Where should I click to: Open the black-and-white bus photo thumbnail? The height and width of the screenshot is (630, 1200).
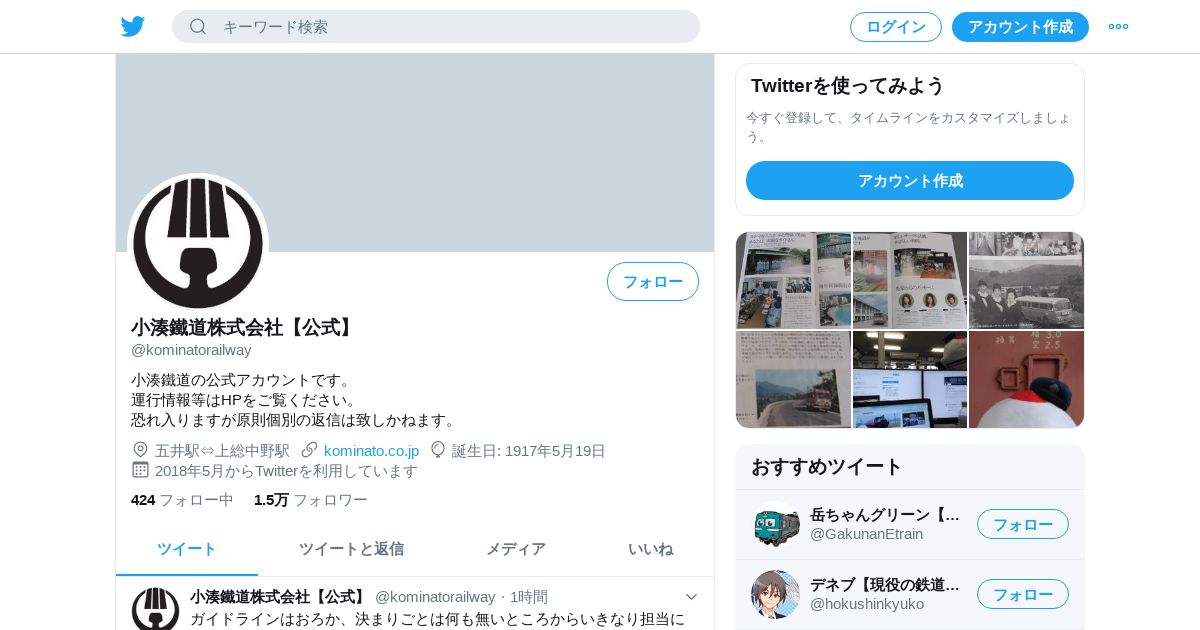coord(1027,280)
